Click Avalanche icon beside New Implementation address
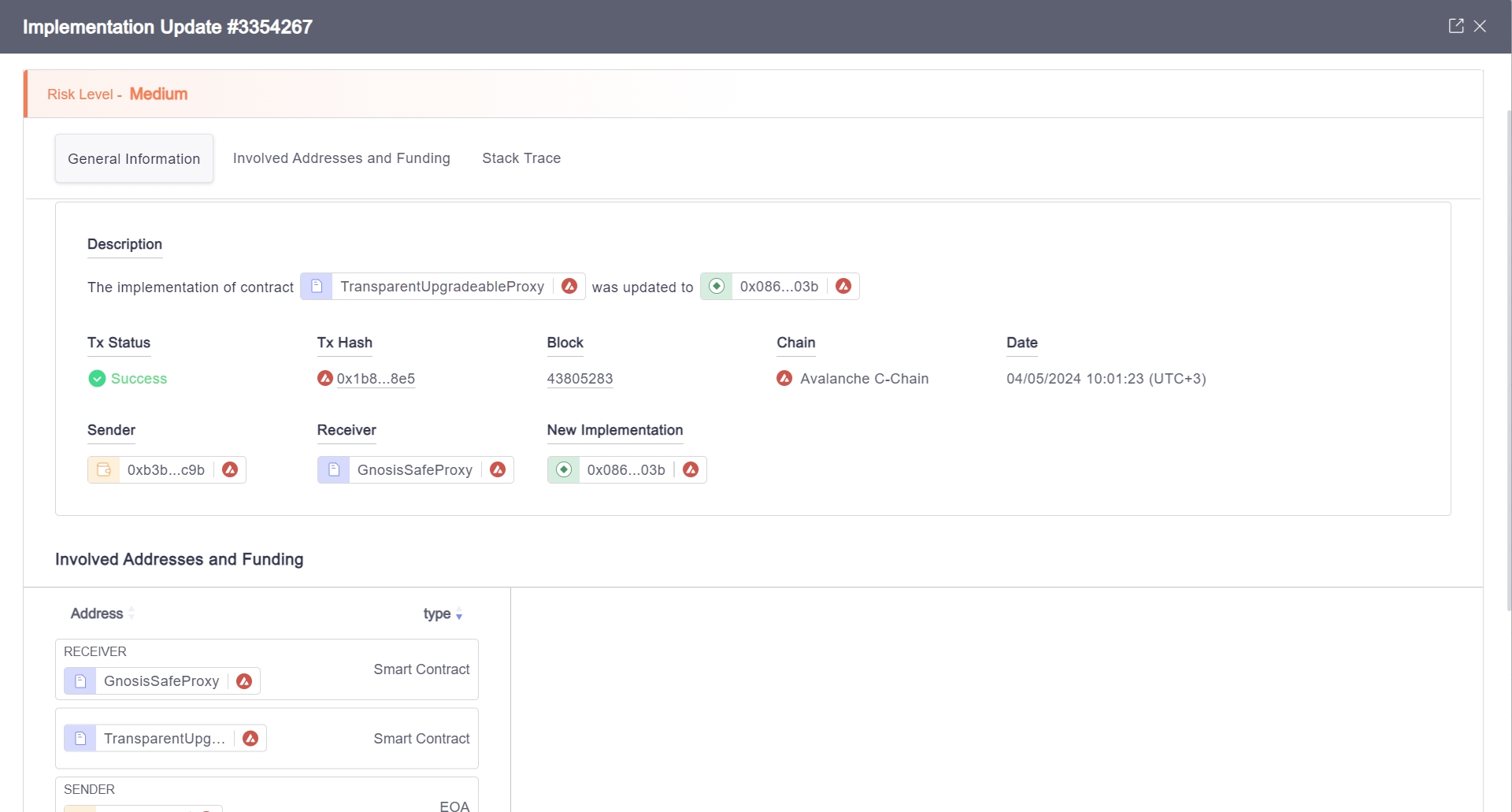 [x=691, y=469]
